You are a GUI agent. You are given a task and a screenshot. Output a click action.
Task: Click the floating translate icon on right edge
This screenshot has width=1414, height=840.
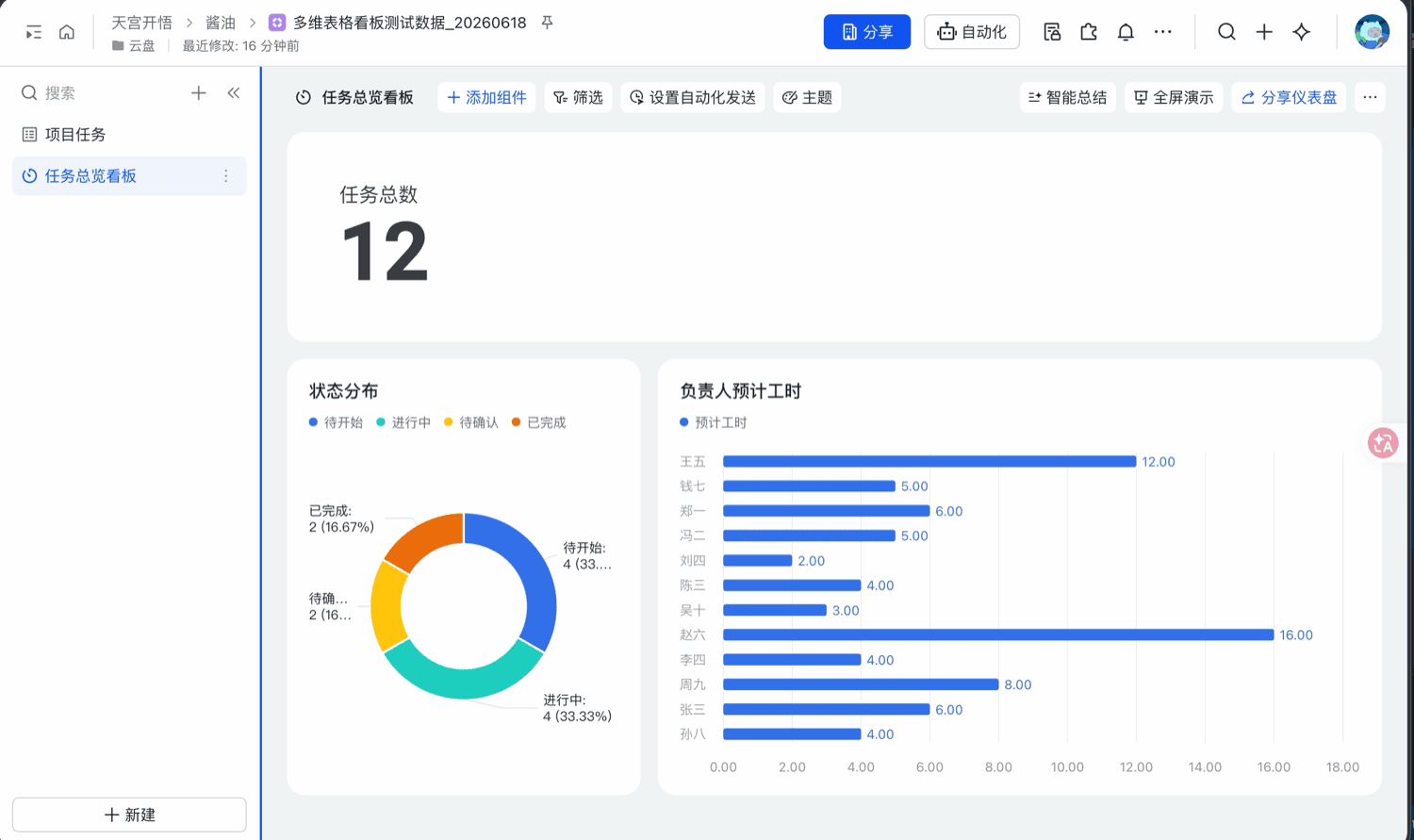(1383, 442)
